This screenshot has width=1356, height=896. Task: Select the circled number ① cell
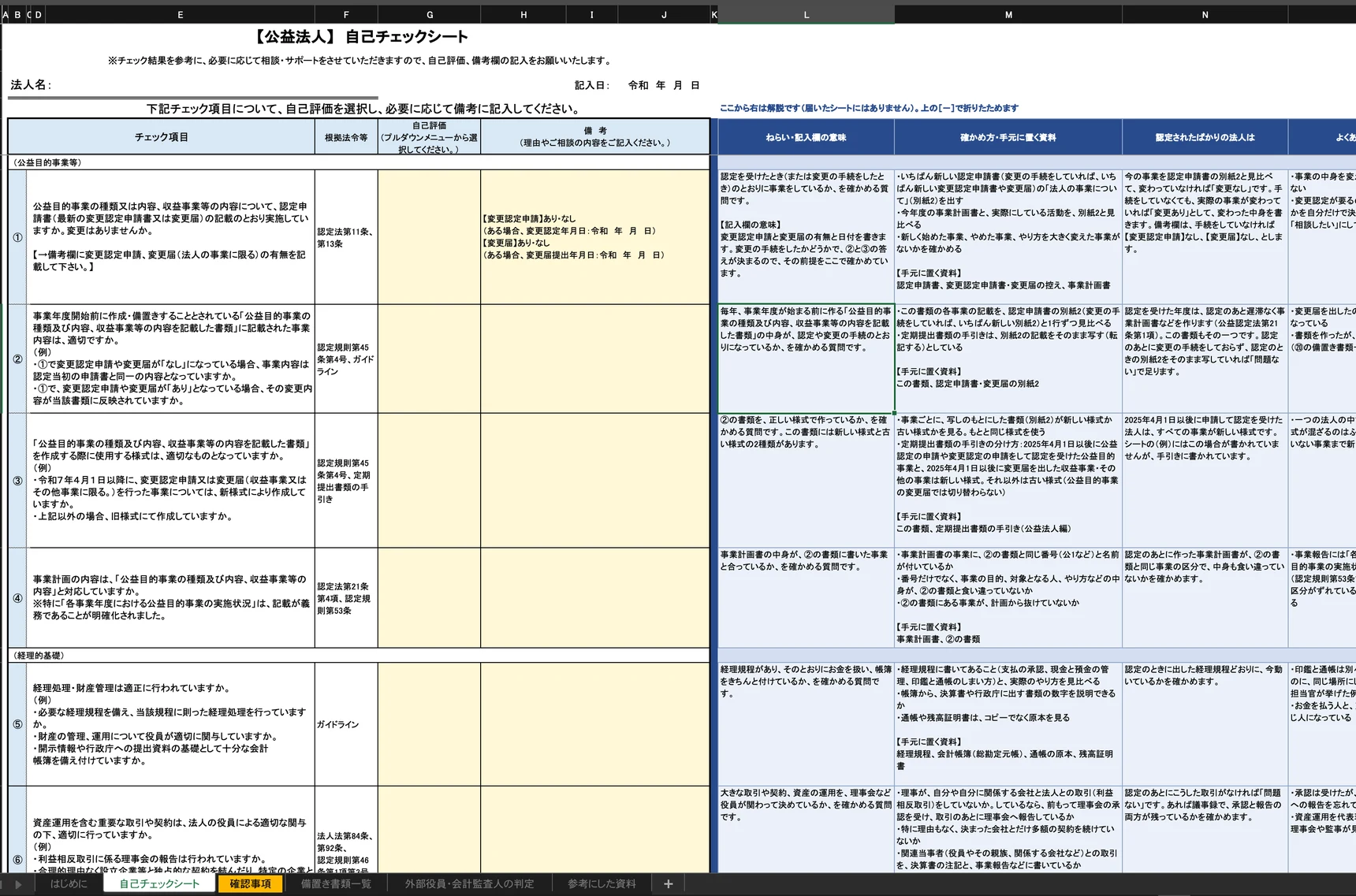coord(17,237)
